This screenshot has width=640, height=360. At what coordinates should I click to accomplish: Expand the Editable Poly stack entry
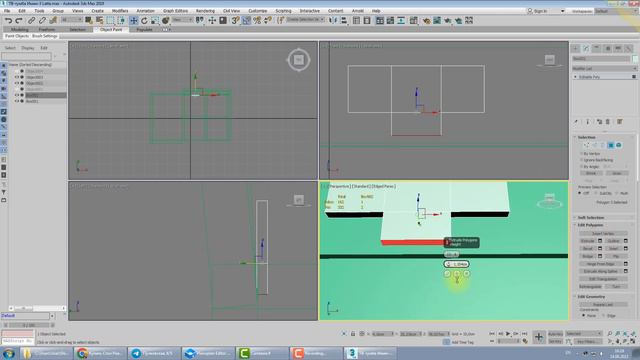[576, 77]
